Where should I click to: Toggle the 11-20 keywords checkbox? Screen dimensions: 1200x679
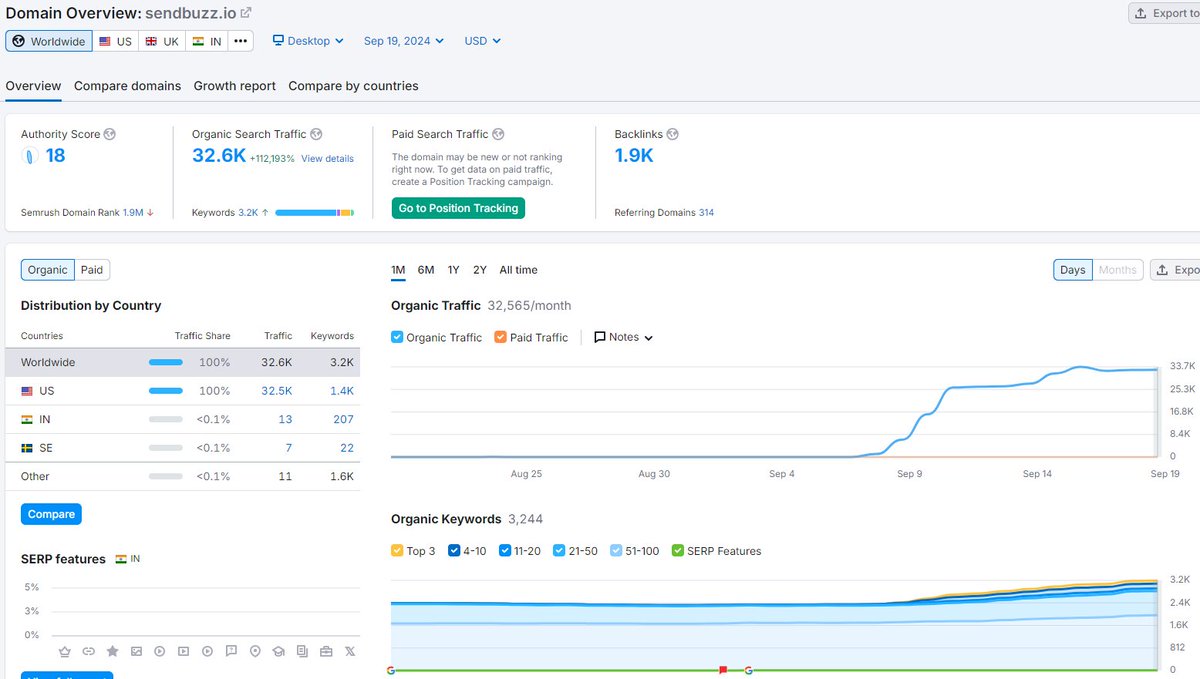pos(505,551)
